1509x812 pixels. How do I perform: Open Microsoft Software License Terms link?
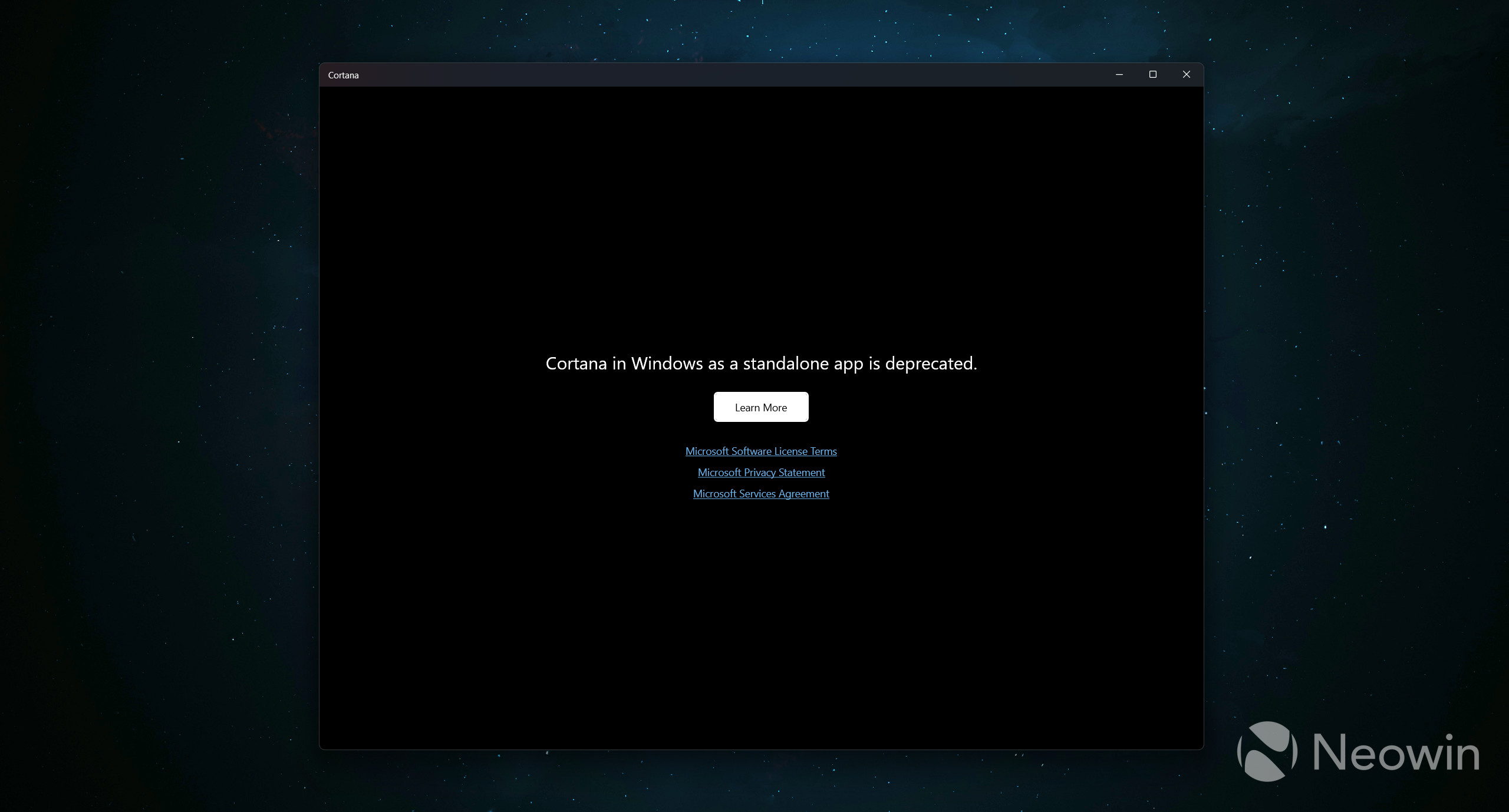click(761, 451)
